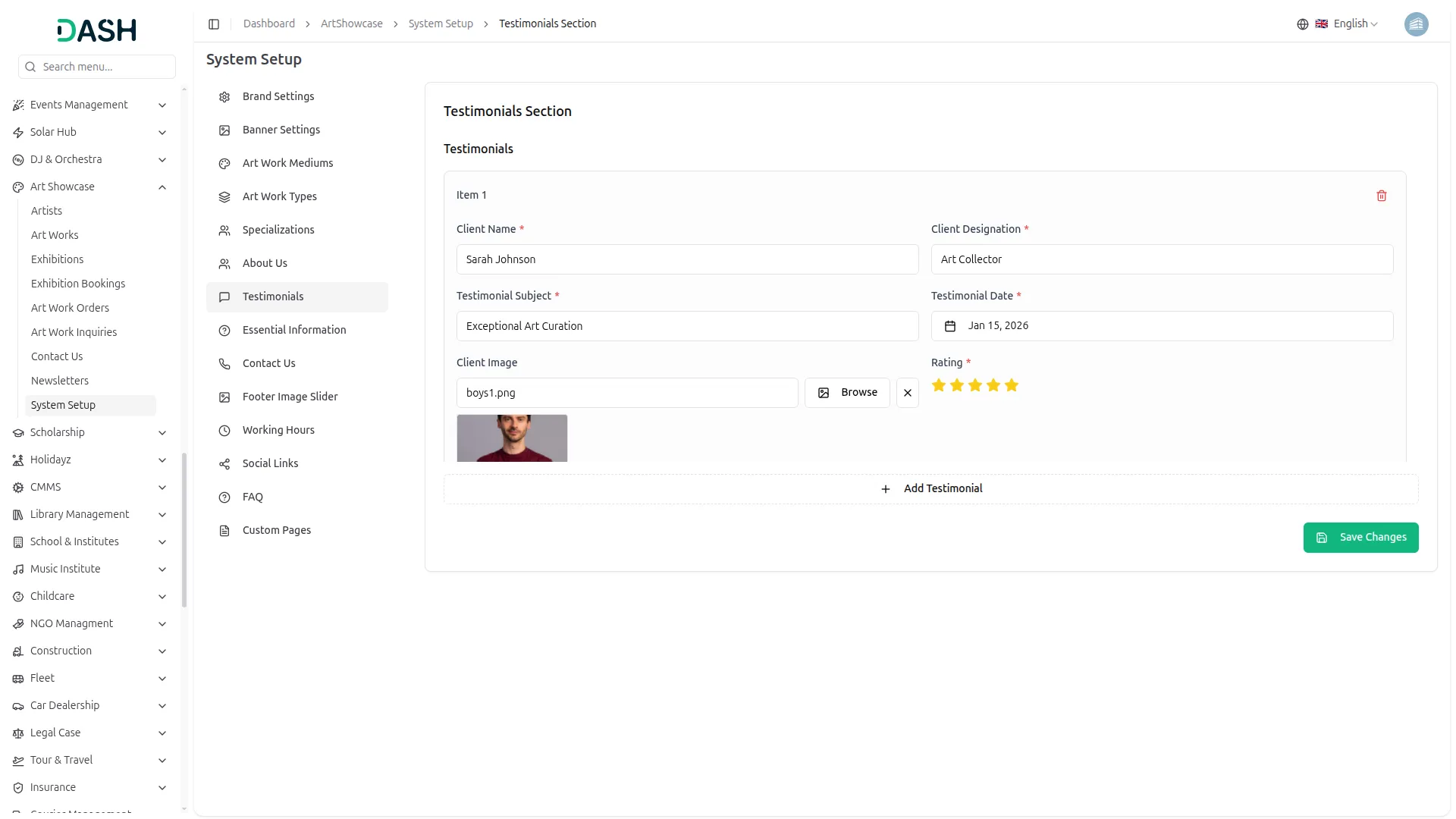Set rating to the first star
The image size is (1456, 819).
[x=938, y=385]
